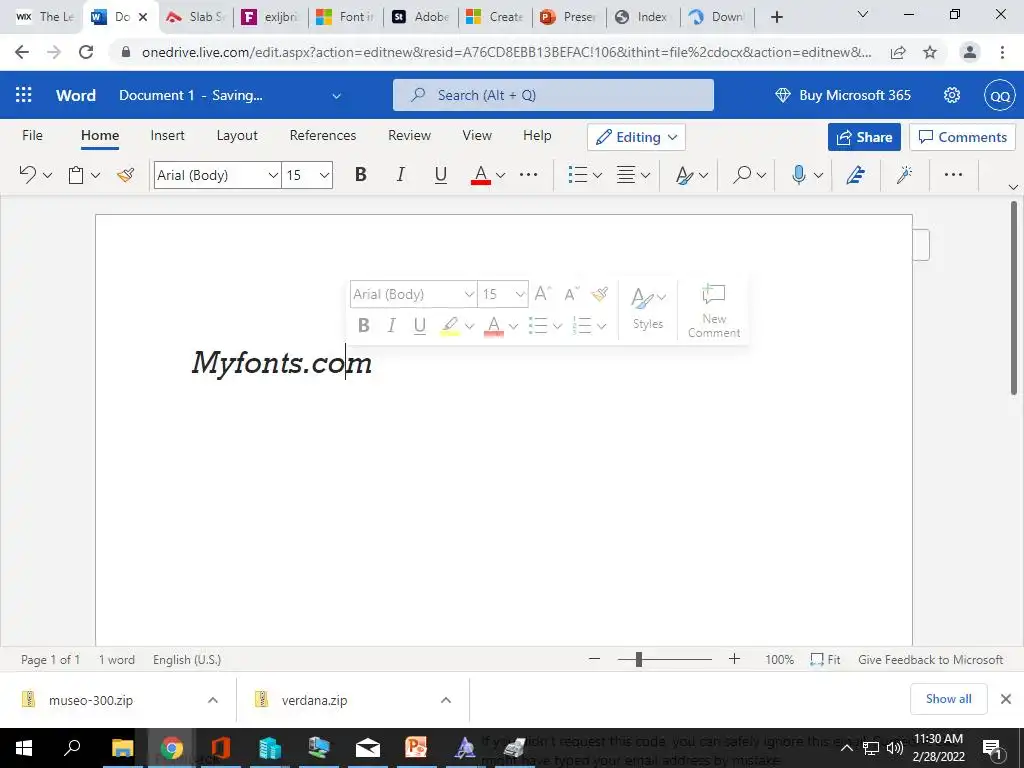Screen dimensions: 1024x768
Task: Open the File menu
Action: tap(32, 135)
